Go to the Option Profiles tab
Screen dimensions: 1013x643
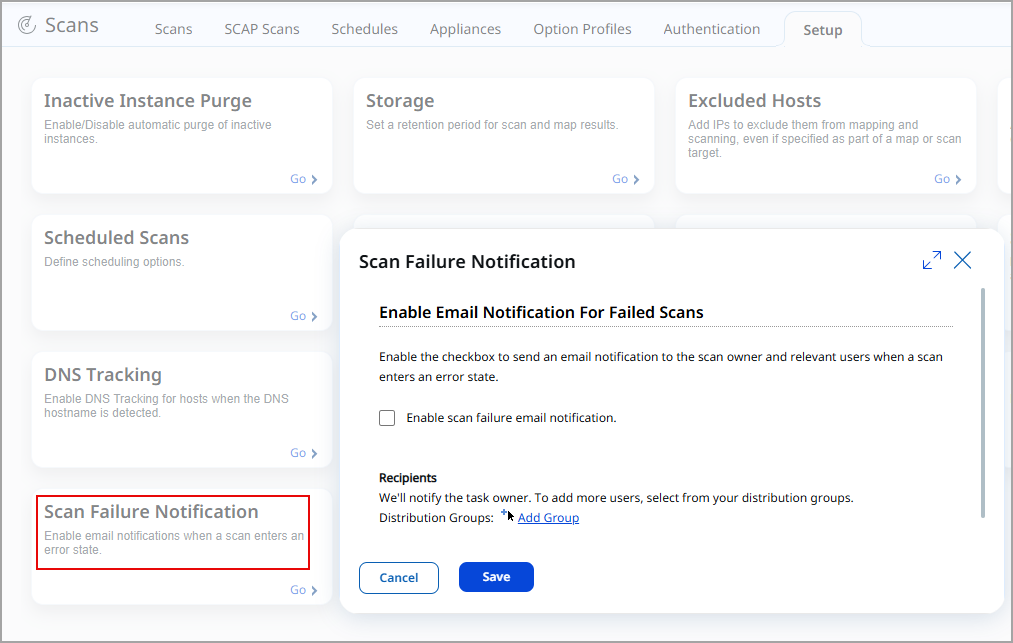(x=582, y=29)
